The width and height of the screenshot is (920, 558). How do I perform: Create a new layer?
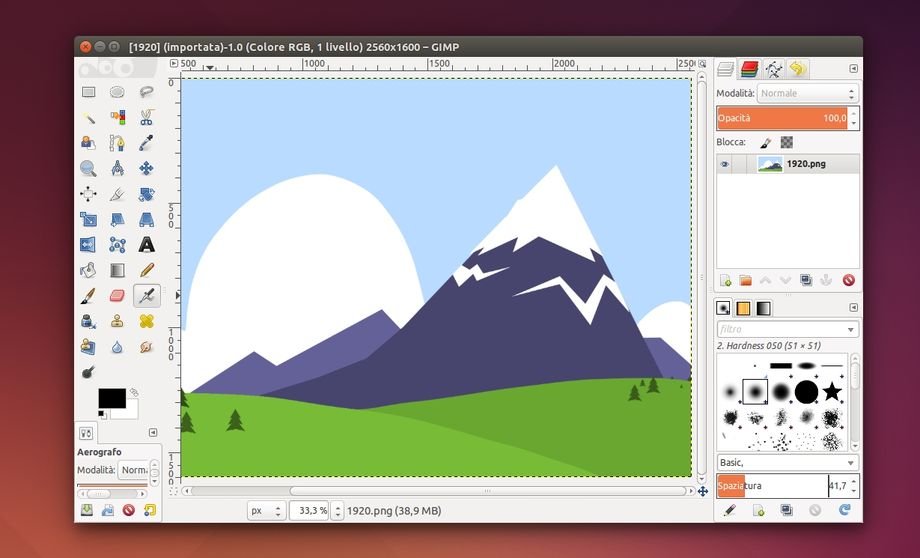point(726,280)
